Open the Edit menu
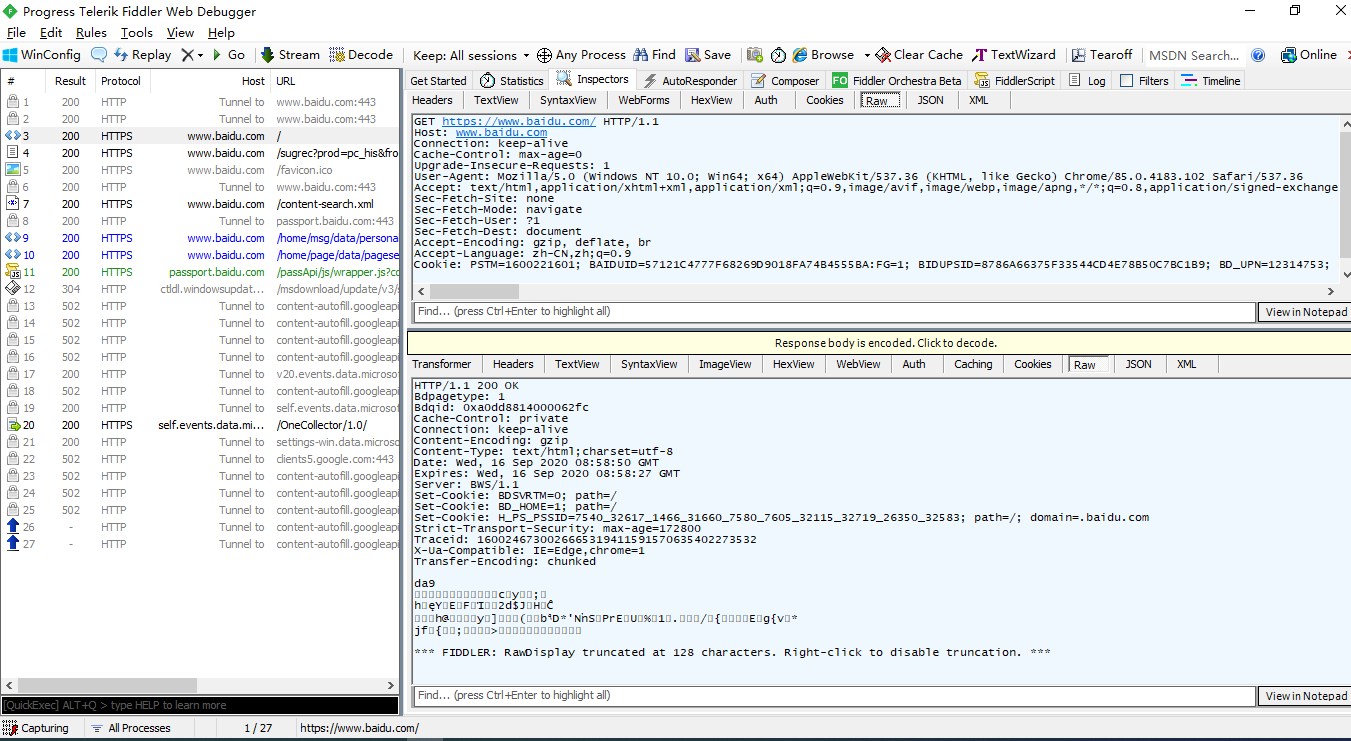The image size is (1351, 741). pyautogui.click(x=51, y=33)
